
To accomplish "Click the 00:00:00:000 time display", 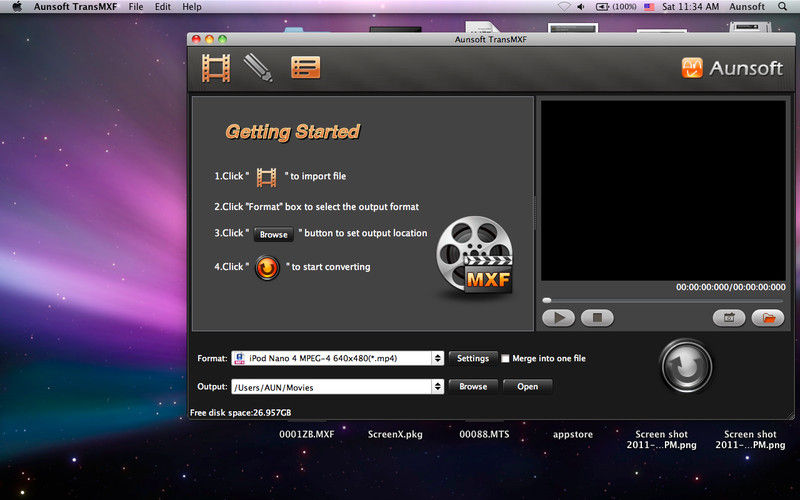I will 731,287.
